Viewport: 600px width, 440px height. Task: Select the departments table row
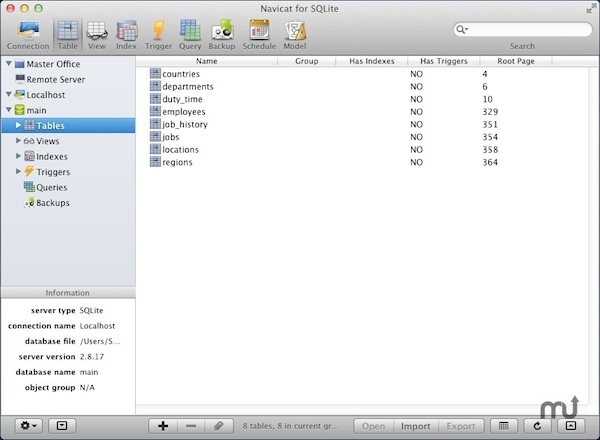point(362,86)
